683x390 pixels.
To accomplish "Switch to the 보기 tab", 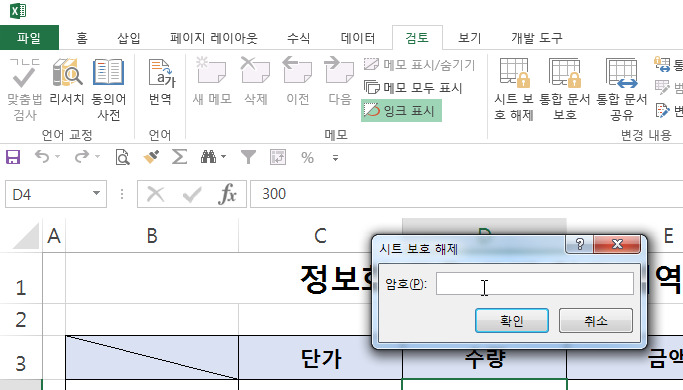I will (x=470, y=38).
